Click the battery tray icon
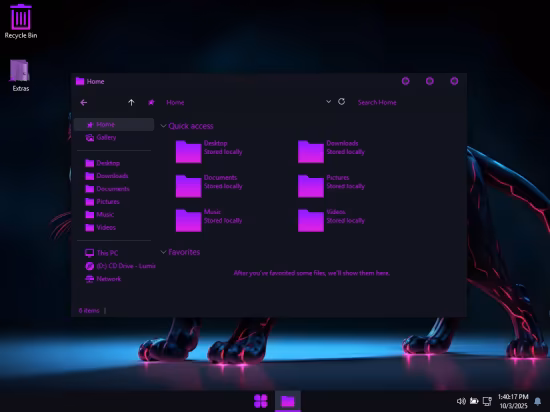550x412 pixels. tap(474, 401)
